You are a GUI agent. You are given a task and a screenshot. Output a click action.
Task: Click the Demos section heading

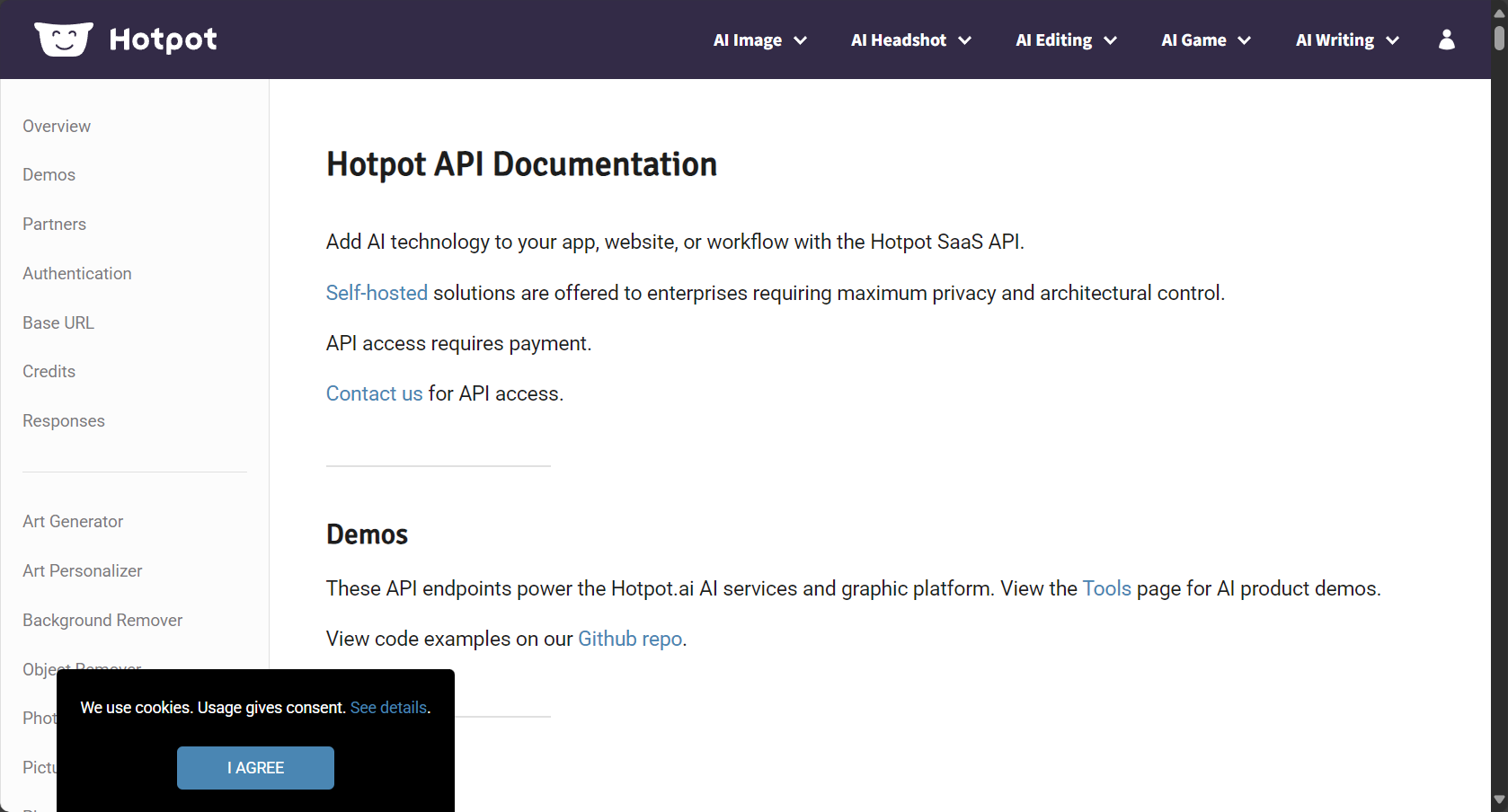point(367,534)
